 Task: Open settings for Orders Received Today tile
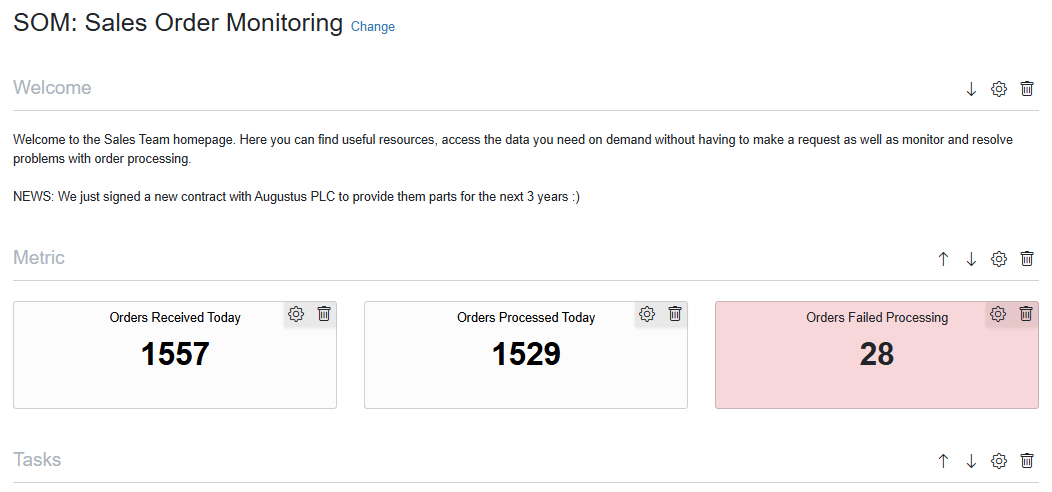click(296, 313)
